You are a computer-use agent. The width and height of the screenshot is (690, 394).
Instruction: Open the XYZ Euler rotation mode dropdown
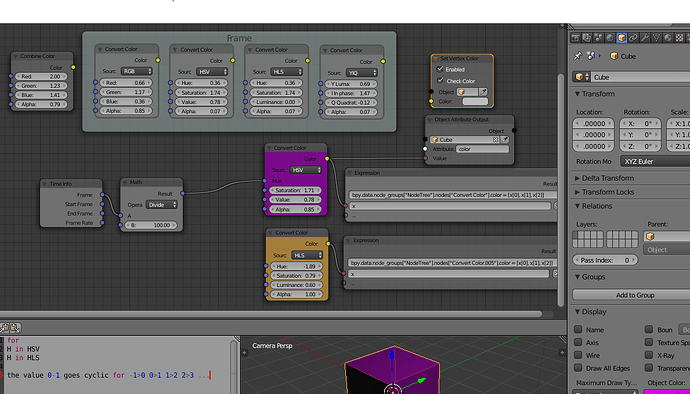point(655,161)
